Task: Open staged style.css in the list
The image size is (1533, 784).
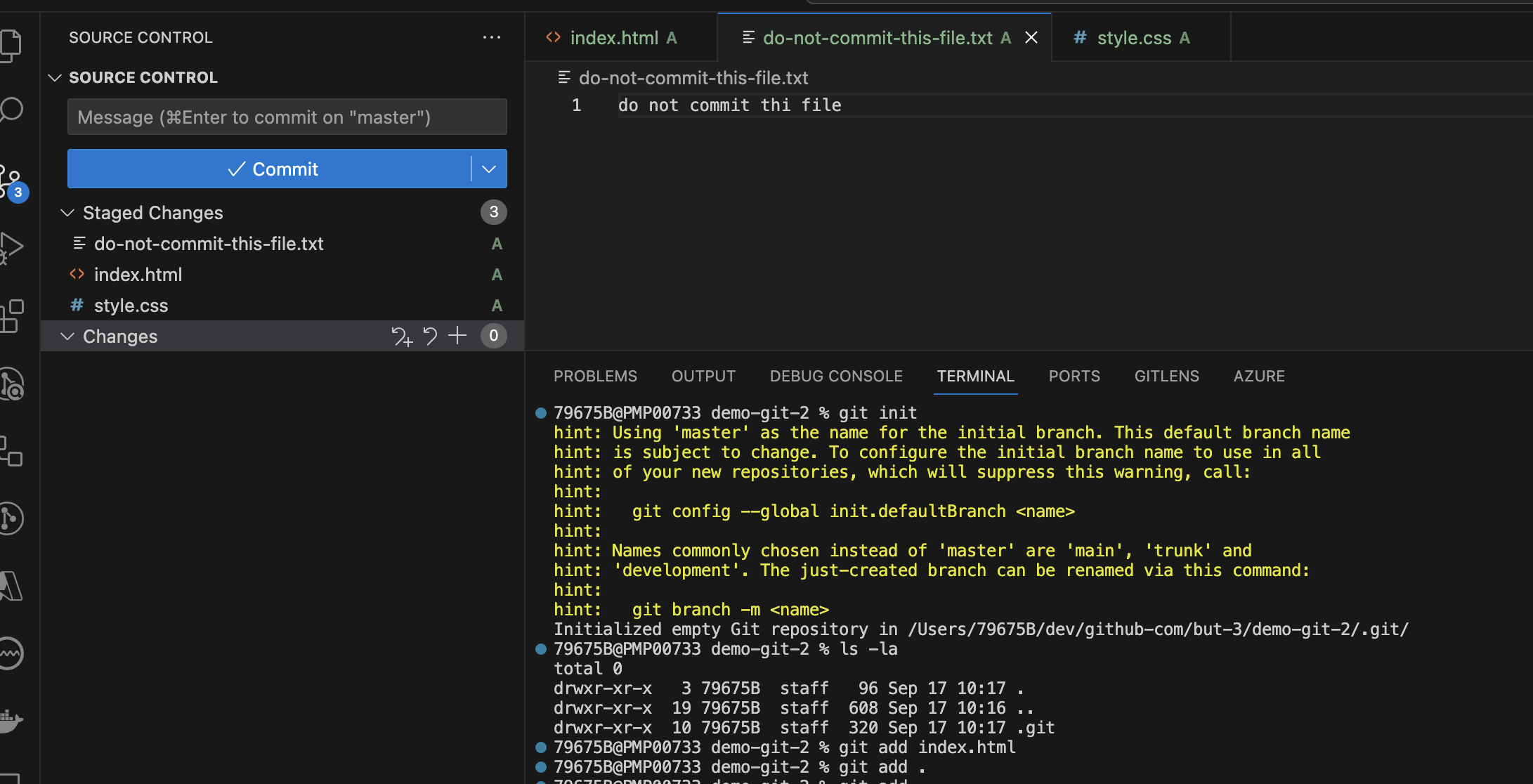Action: pyautogui.click(x=282, y=305)
